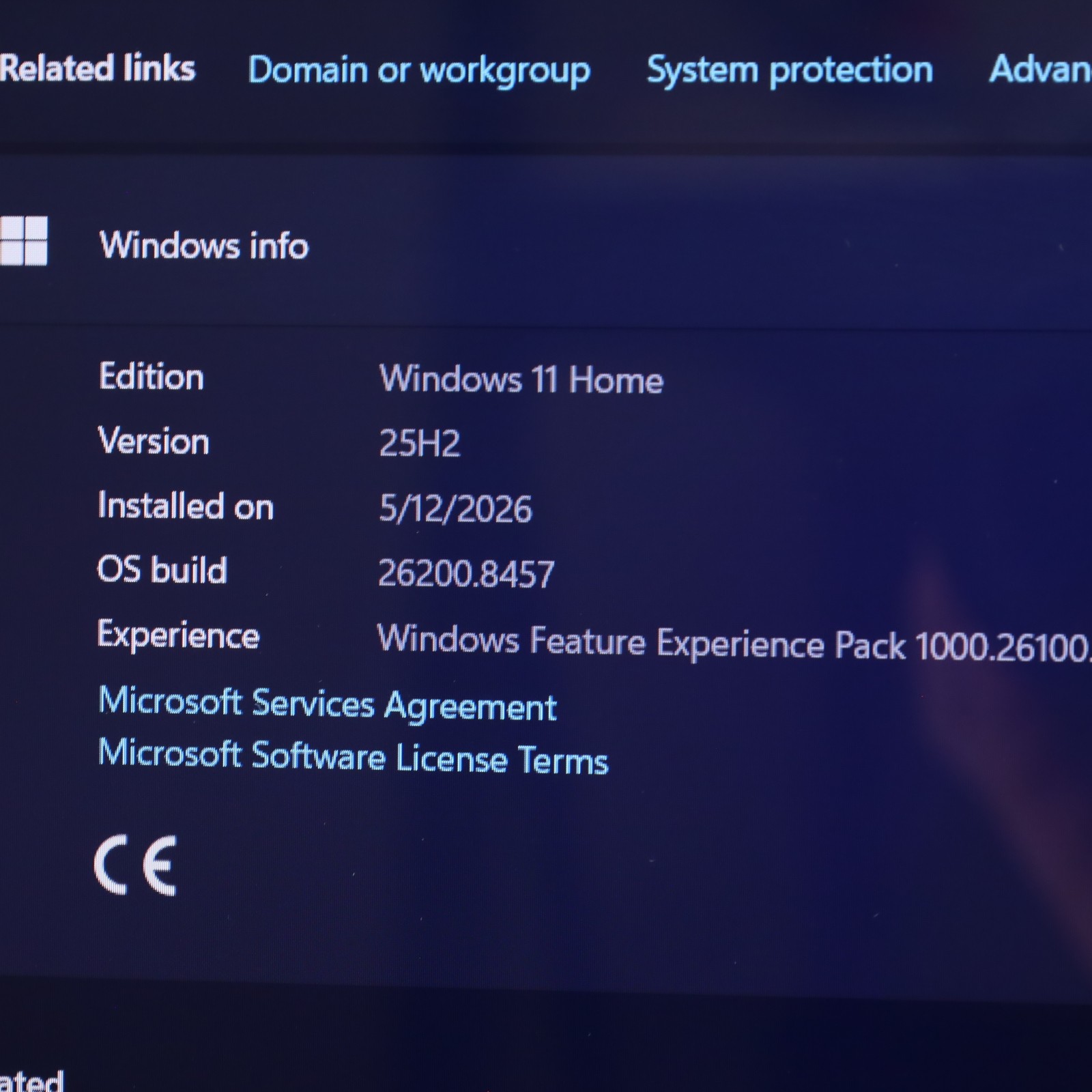The height and width of the screenshot is (1092, 1092).
Task: Click the 'Installed on' label
Action: coord(186,506)
